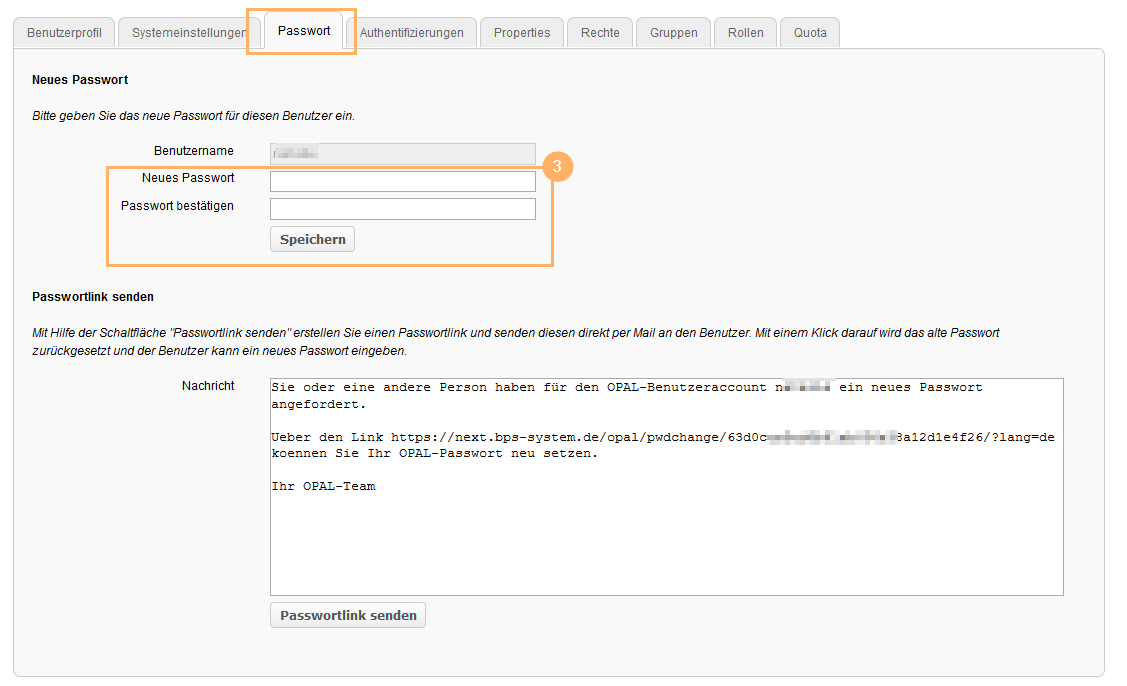Go to the Authentifizierungen tab
Viewport: 1127px width, 686px height.
coord(411,32)
